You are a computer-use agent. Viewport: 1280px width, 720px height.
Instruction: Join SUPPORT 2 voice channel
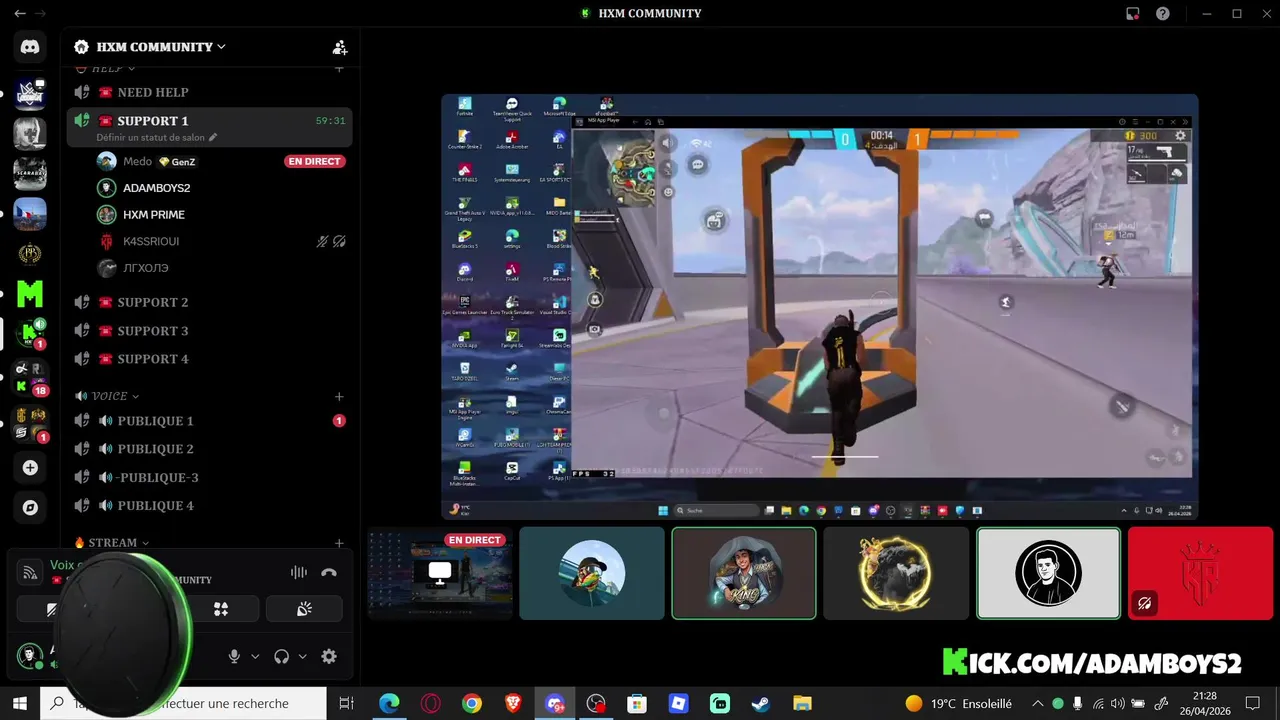[x=209, y=302]
